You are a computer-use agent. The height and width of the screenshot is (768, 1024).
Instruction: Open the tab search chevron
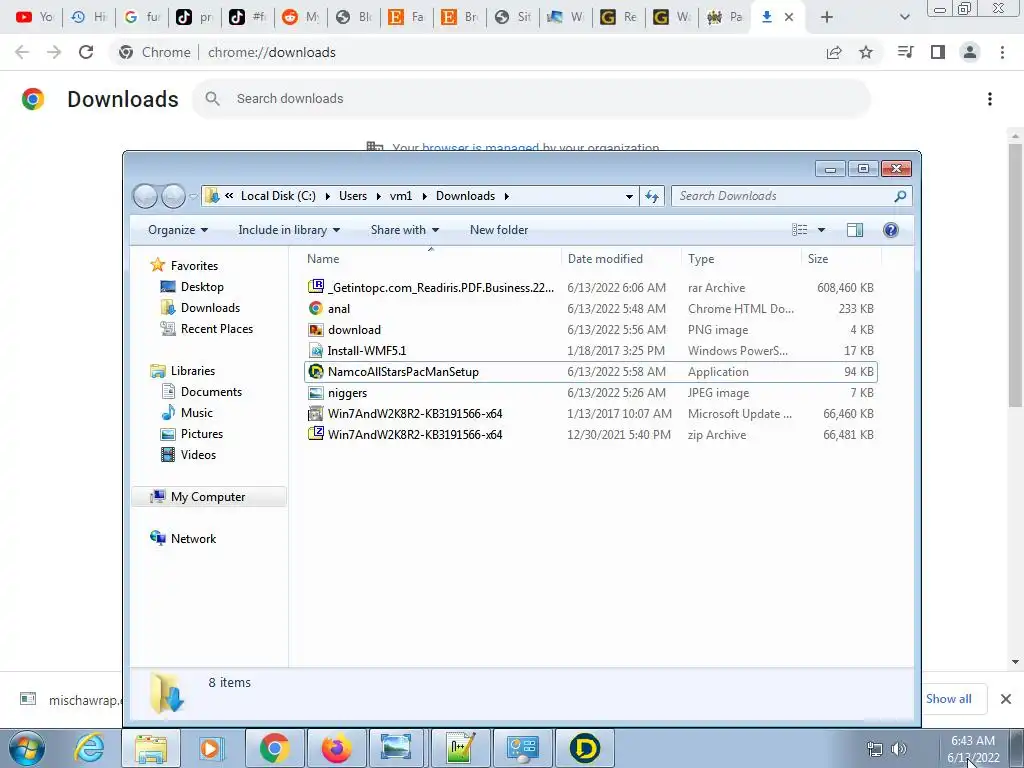coord(904,17)
